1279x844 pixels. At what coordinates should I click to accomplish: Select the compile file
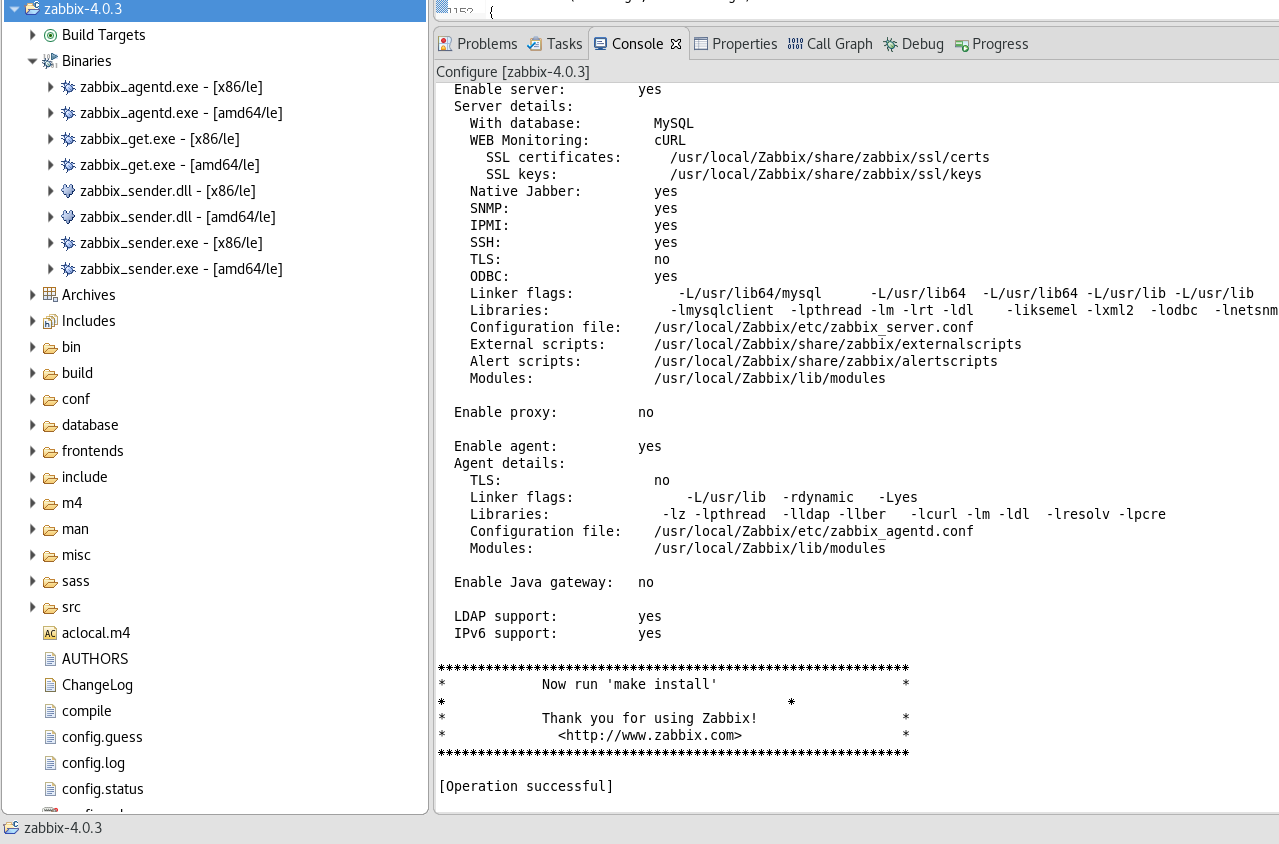(87, 711)
